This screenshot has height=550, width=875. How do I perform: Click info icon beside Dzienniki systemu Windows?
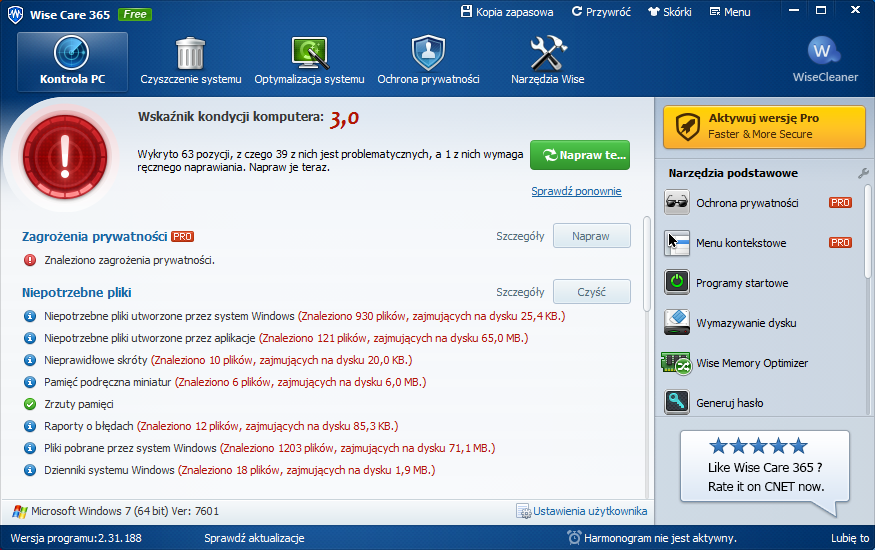pyautogui.click(x=30, y=470)
